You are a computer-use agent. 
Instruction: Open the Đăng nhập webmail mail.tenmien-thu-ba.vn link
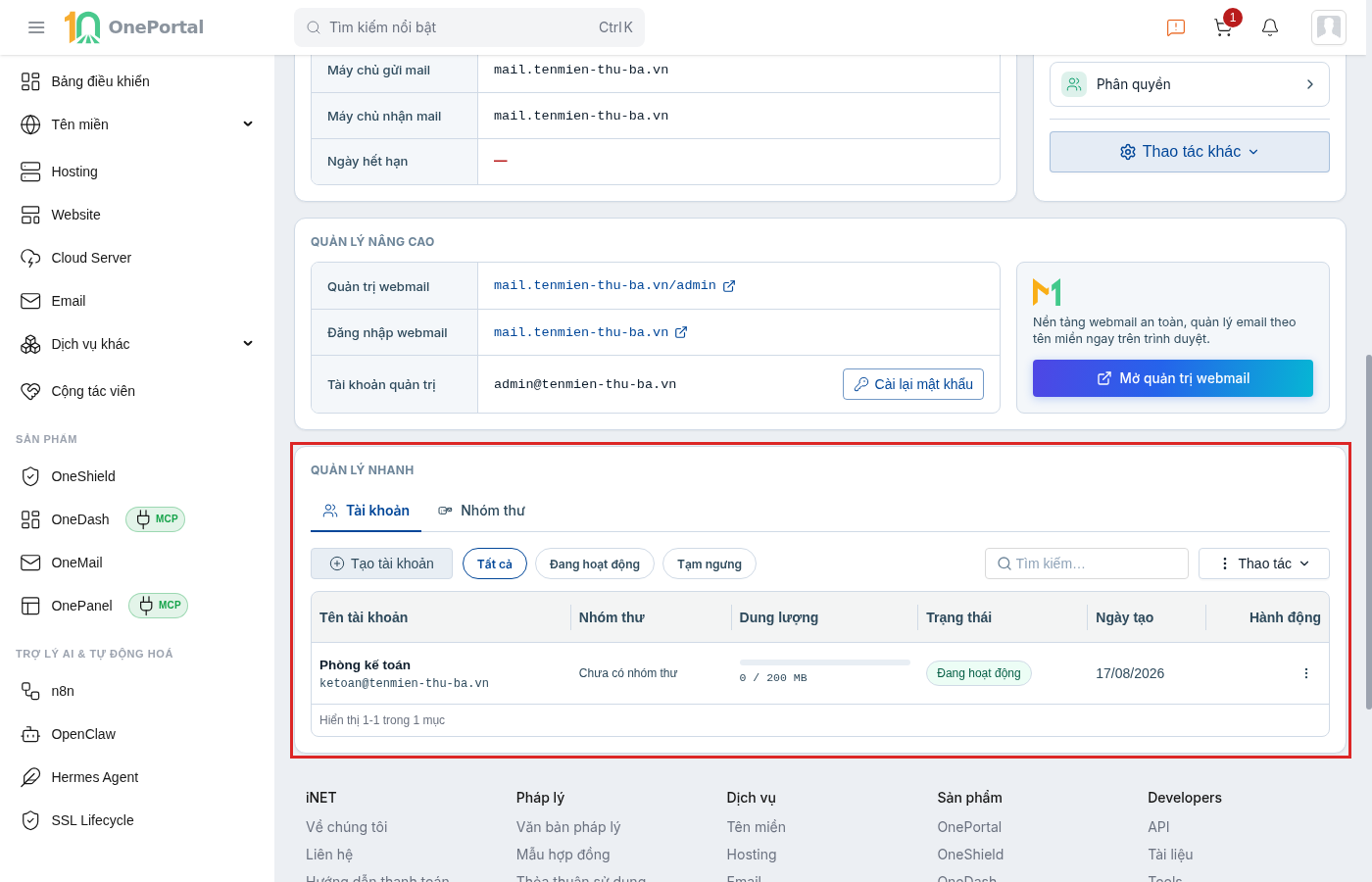click(x=581, y=332)
